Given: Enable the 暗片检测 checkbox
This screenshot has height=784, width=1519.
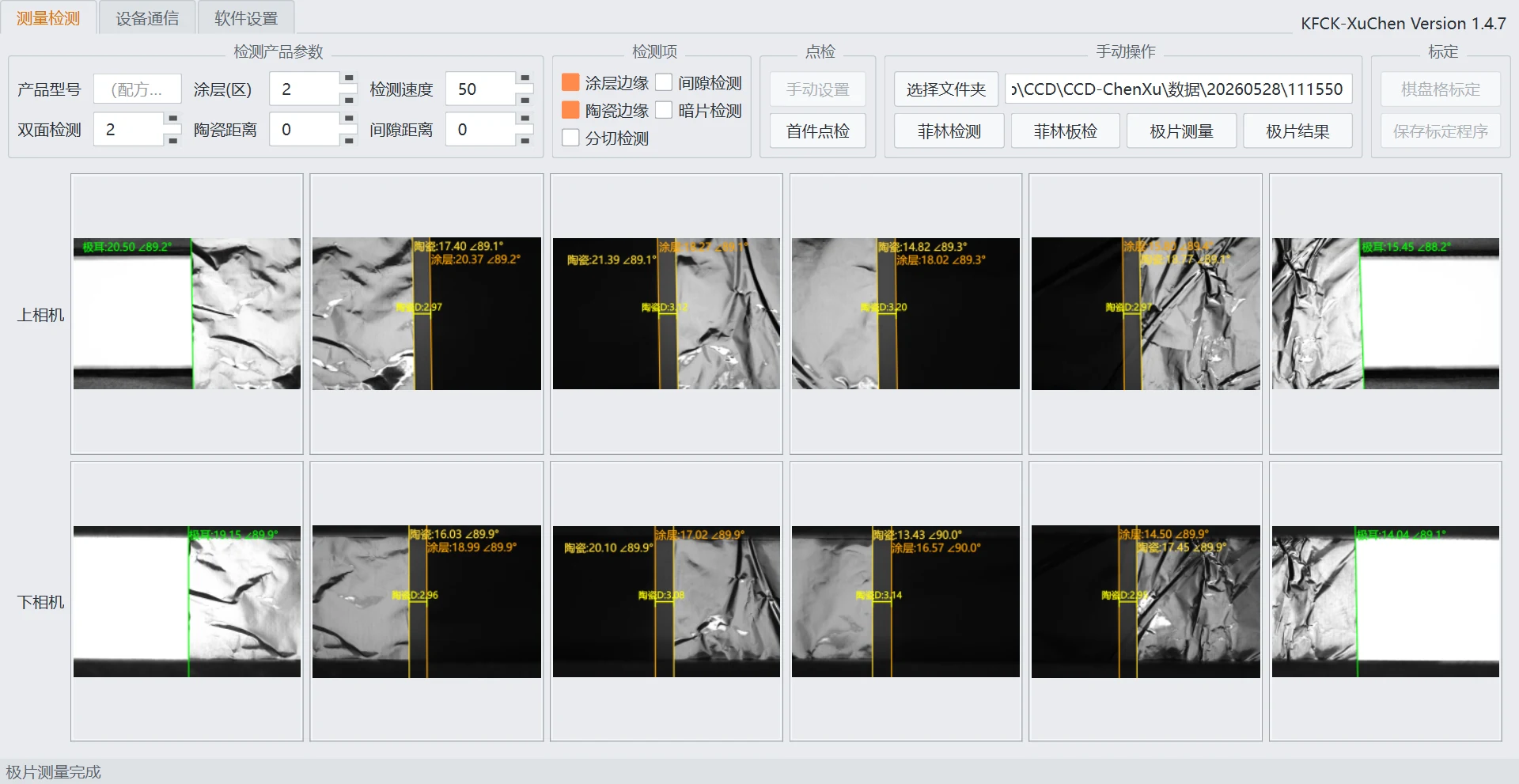Looking at the screenshot, I should point(664,110).
